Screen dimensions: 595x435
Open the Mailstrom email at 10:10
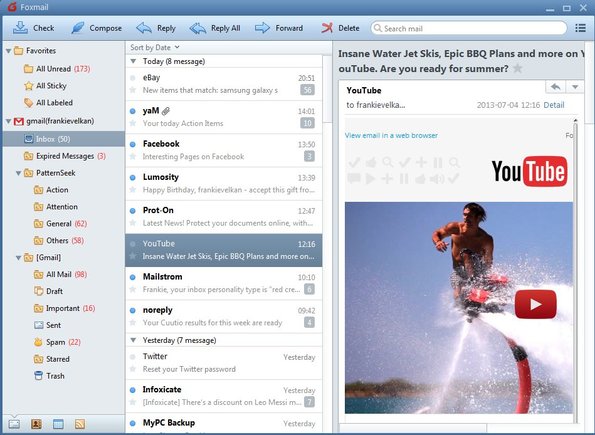coord(224,283)
